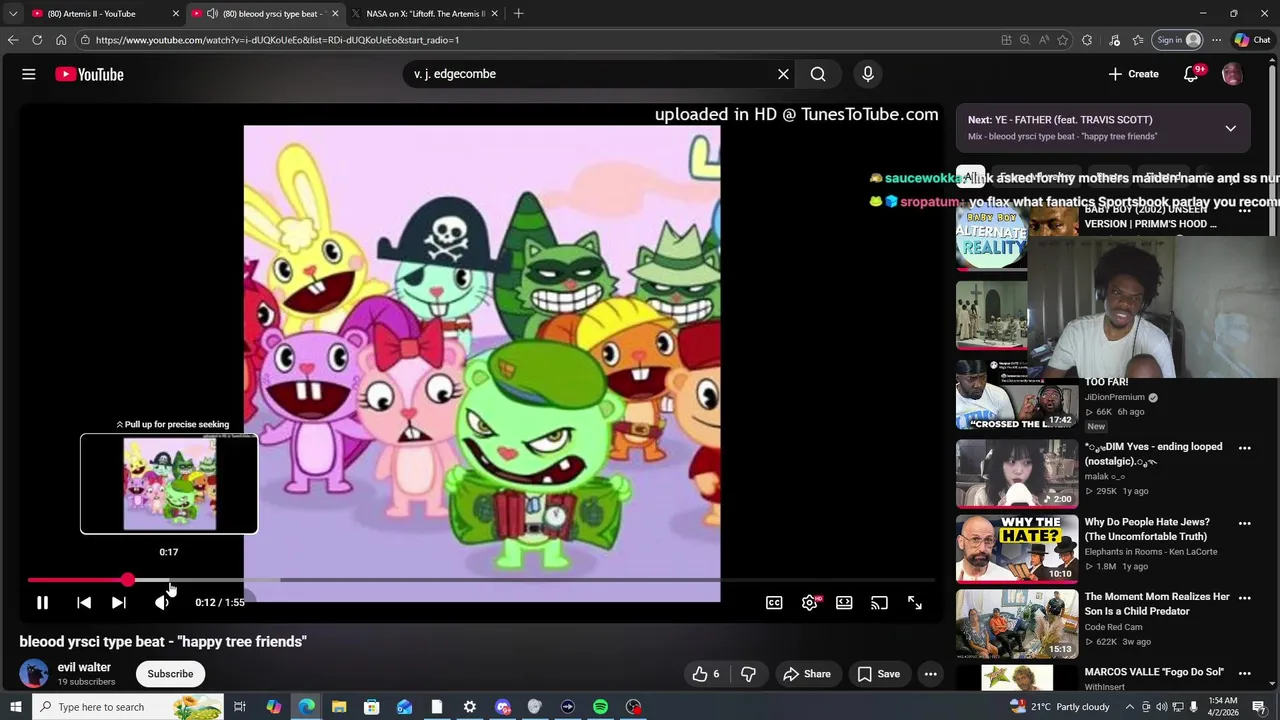Like the video with thumbs up

[x=706, y=674]
